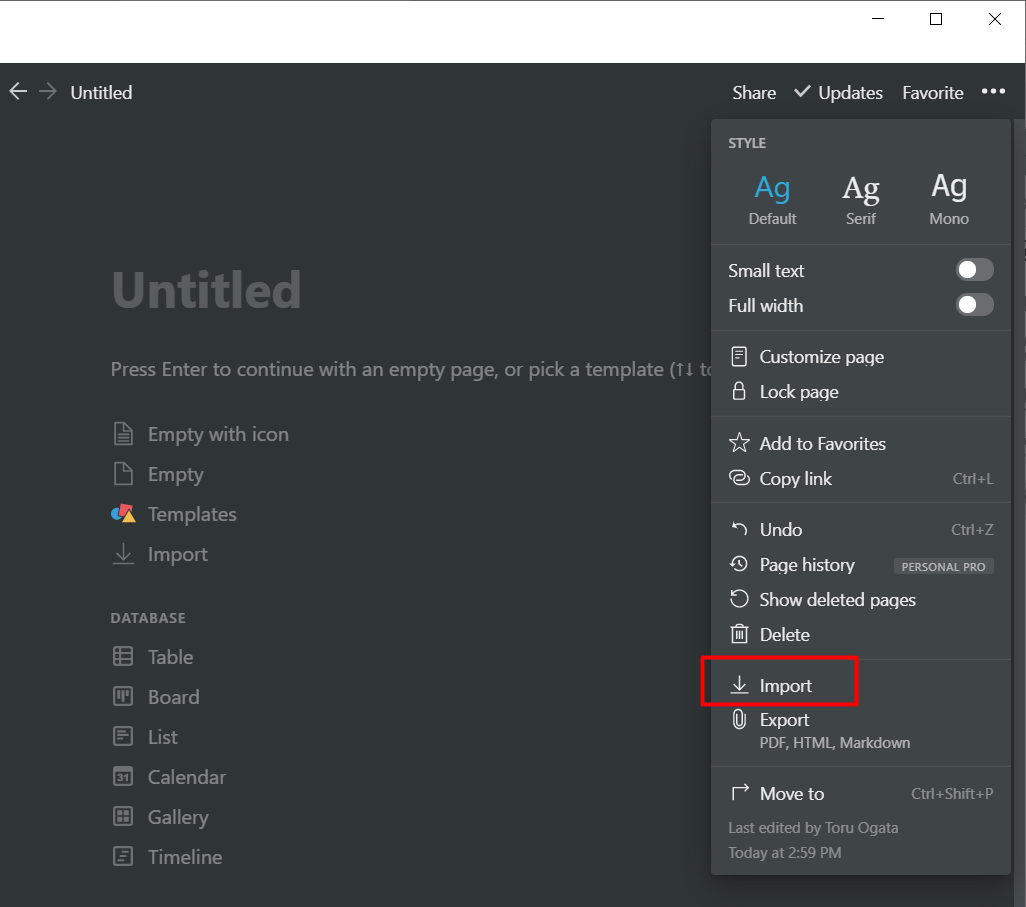1026x907 pixels.
Task: Choose Lock page from the menu
Action: coord(861,391)
